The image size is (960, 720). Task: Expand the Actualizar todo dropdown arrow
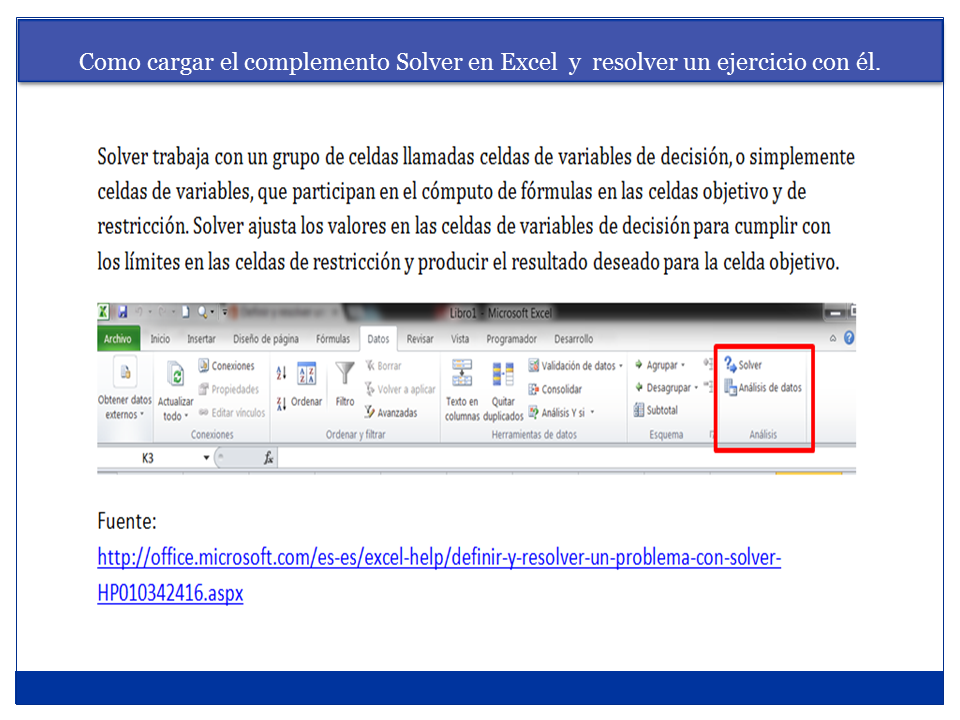pyautogui.click(x=186, y=416)
